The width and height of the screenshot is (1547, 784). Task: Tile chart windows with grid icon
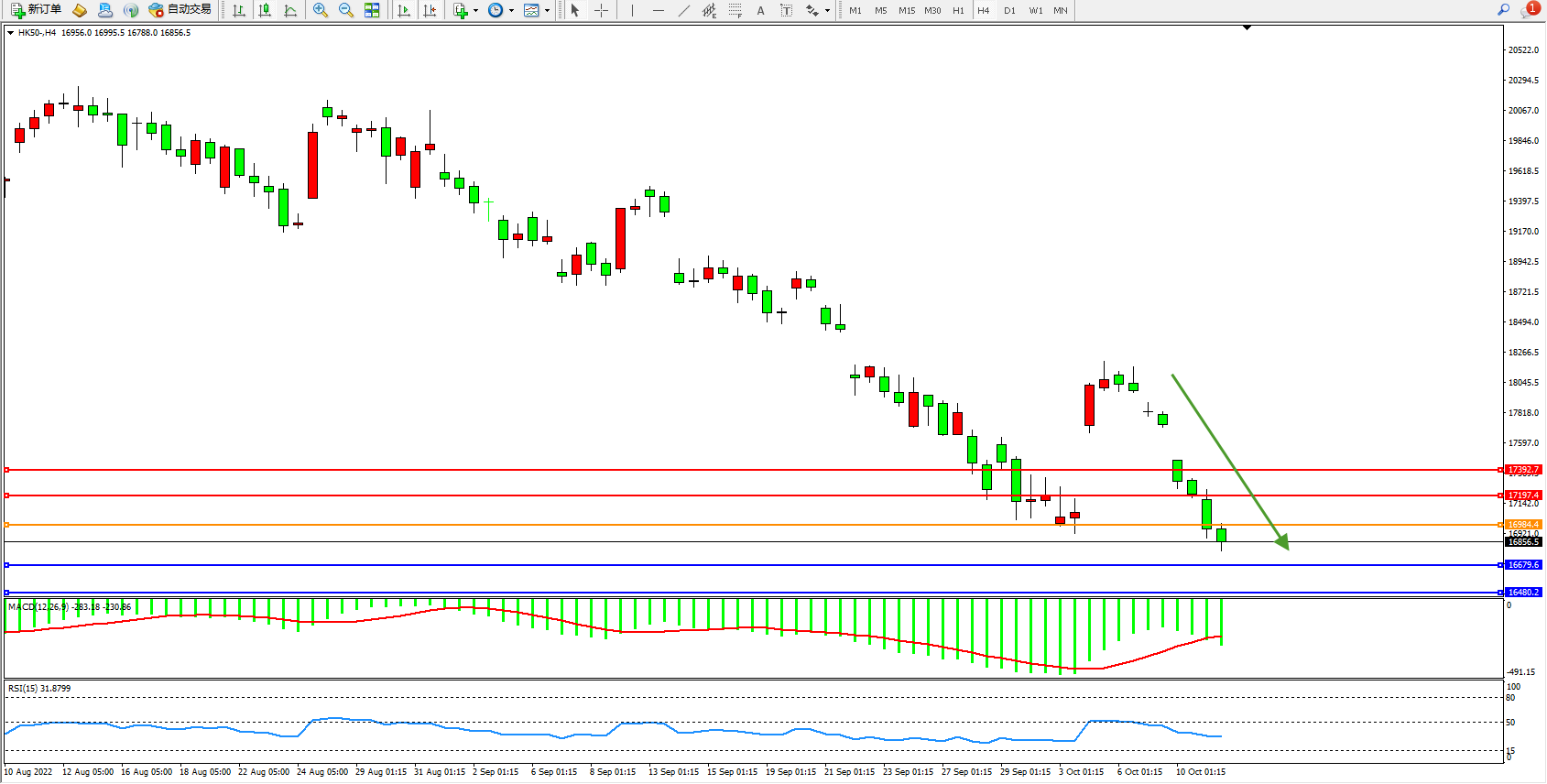[372, 10]
